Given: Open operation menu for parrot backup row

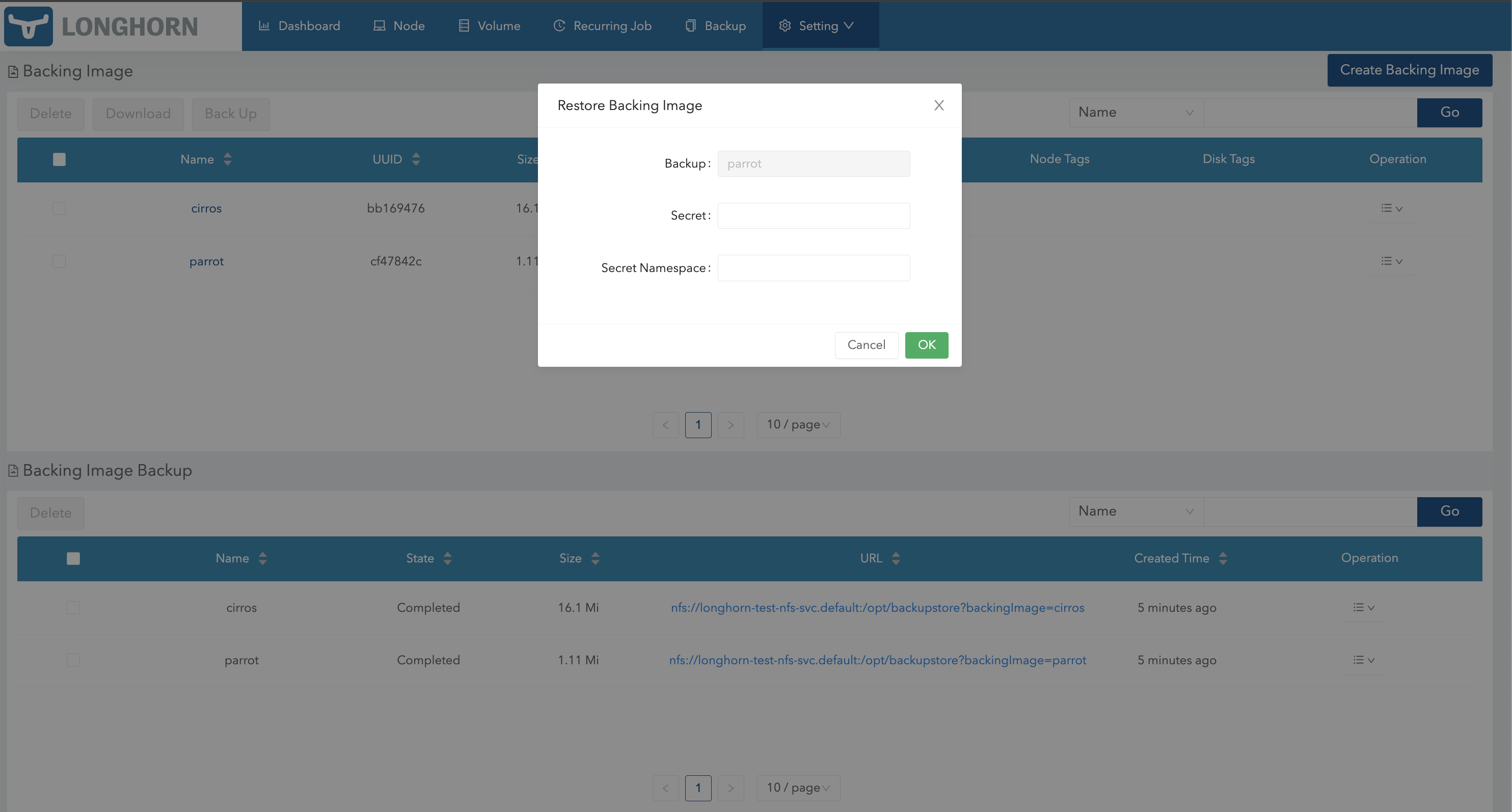Looking at the screenshot, I should pyautogui.click(x=1363, y=660).
